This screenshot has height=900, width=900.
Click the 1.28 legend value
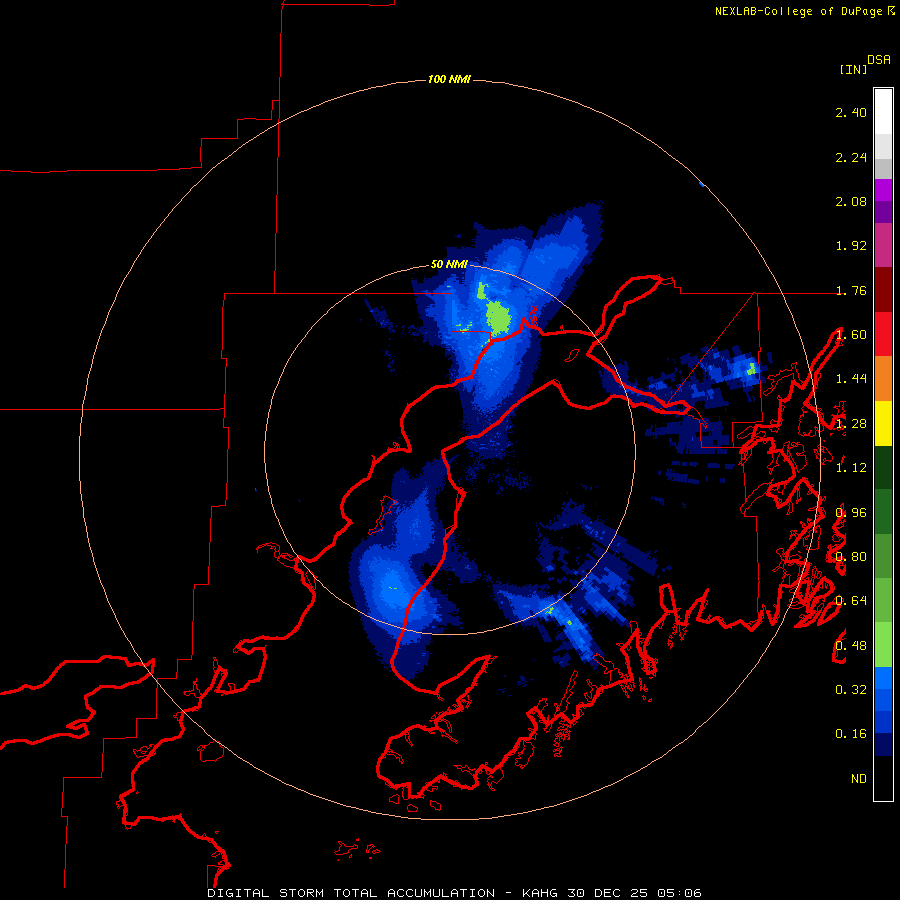tap(851, 424)
